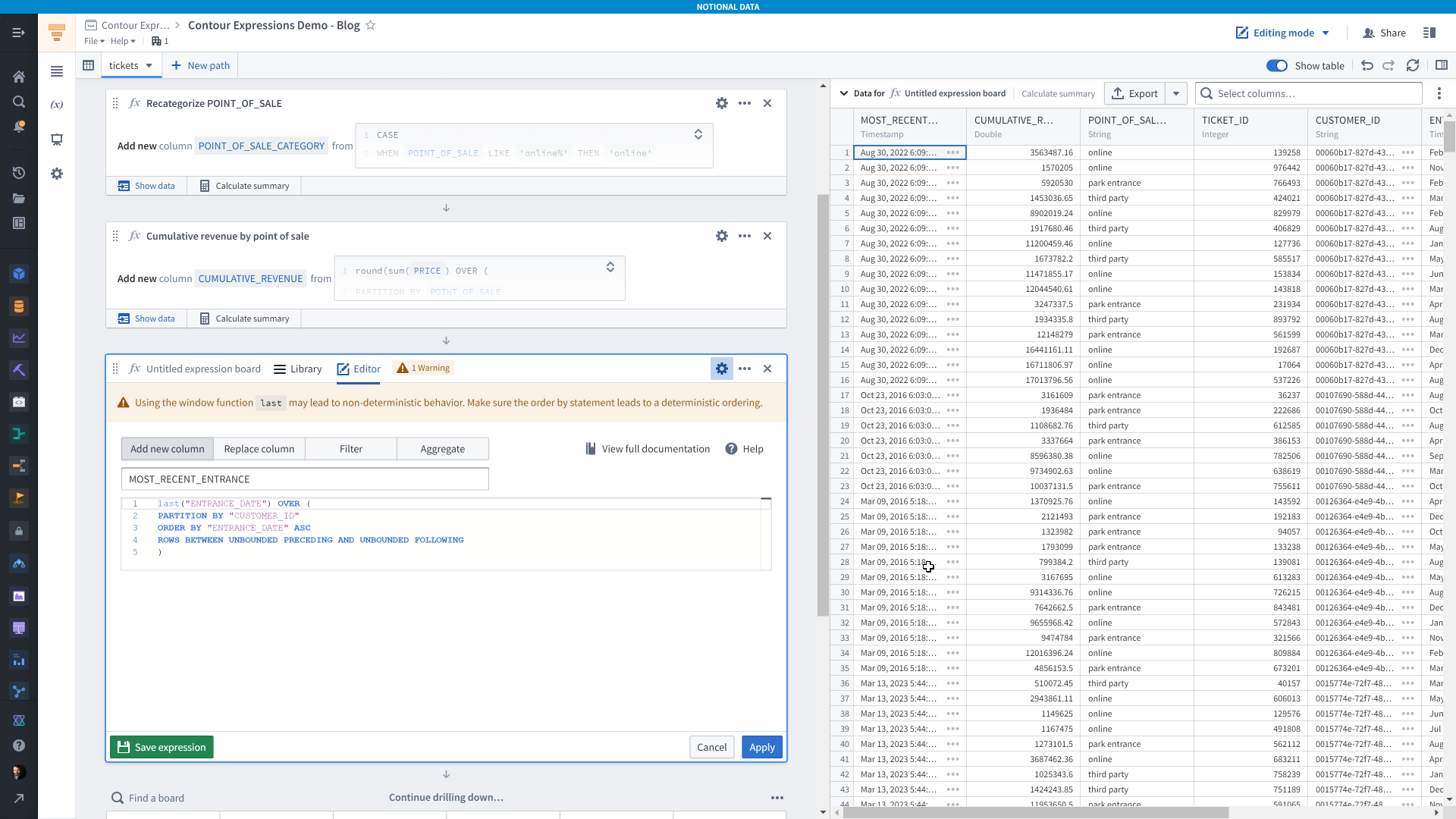Expand the CASE expression code editor
This screenshot has width=1456, height=819.
click(x=698, y=134)
